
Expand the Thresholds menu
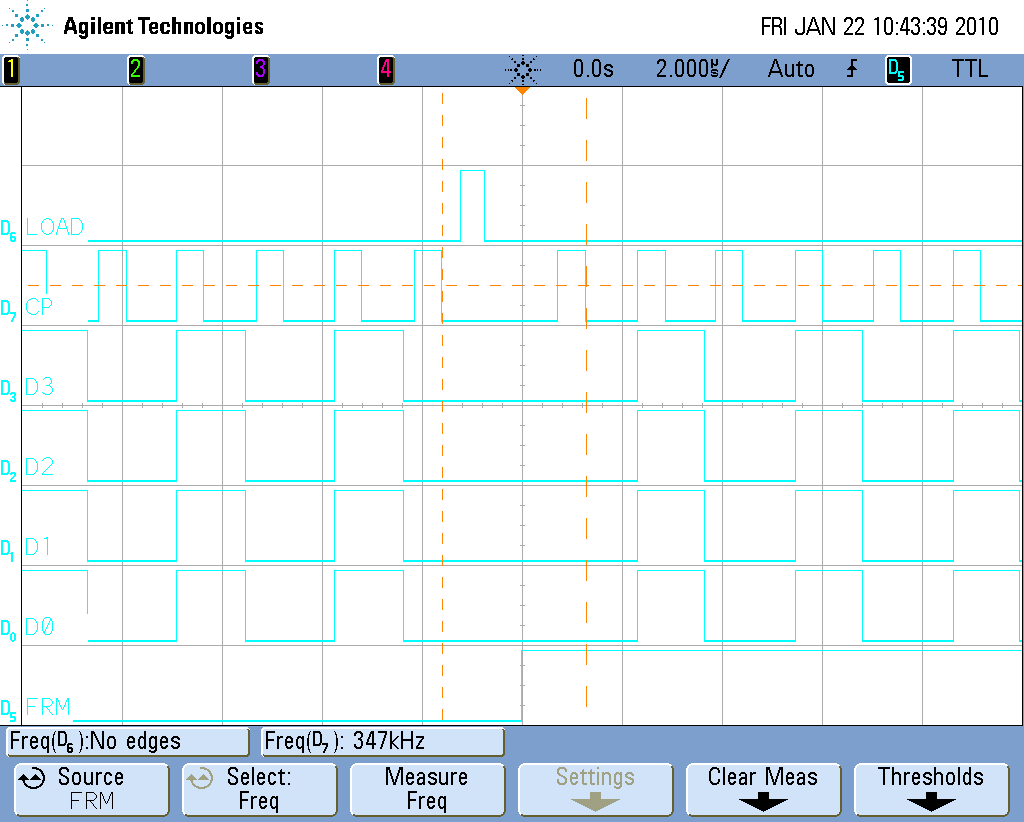click(931, 789)
